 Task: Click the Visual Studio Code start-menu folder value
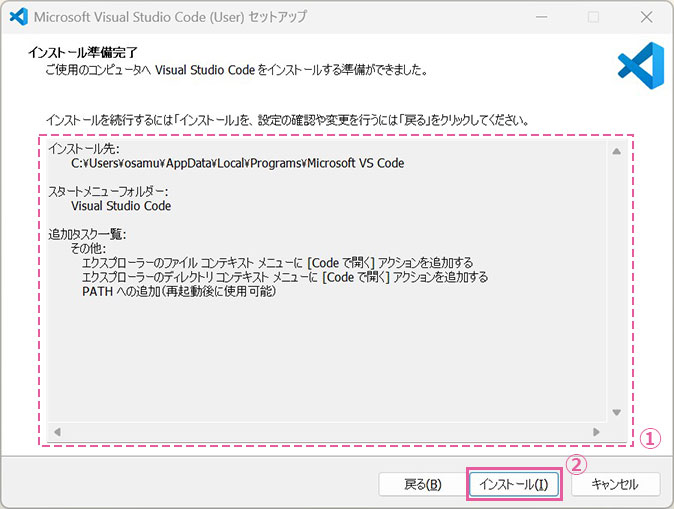(121, 206)
